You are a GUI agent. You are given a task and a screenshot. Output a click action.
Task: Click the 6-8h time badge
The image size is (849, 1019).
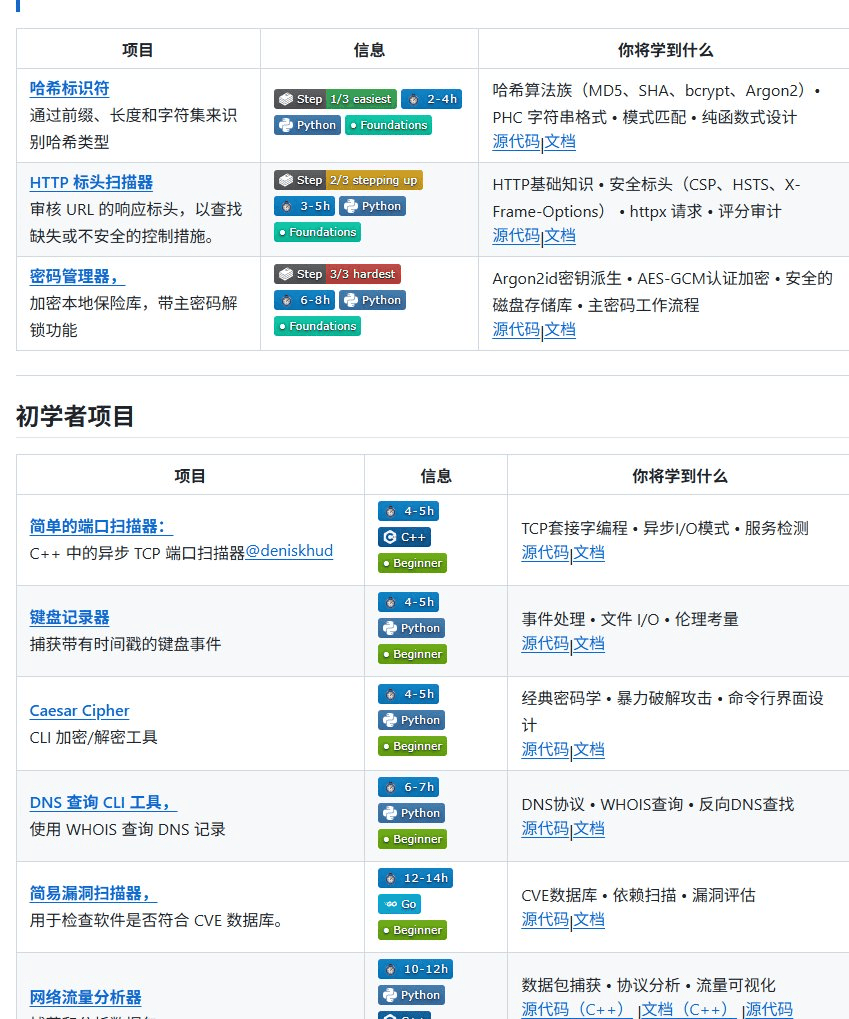coord(304,300)
